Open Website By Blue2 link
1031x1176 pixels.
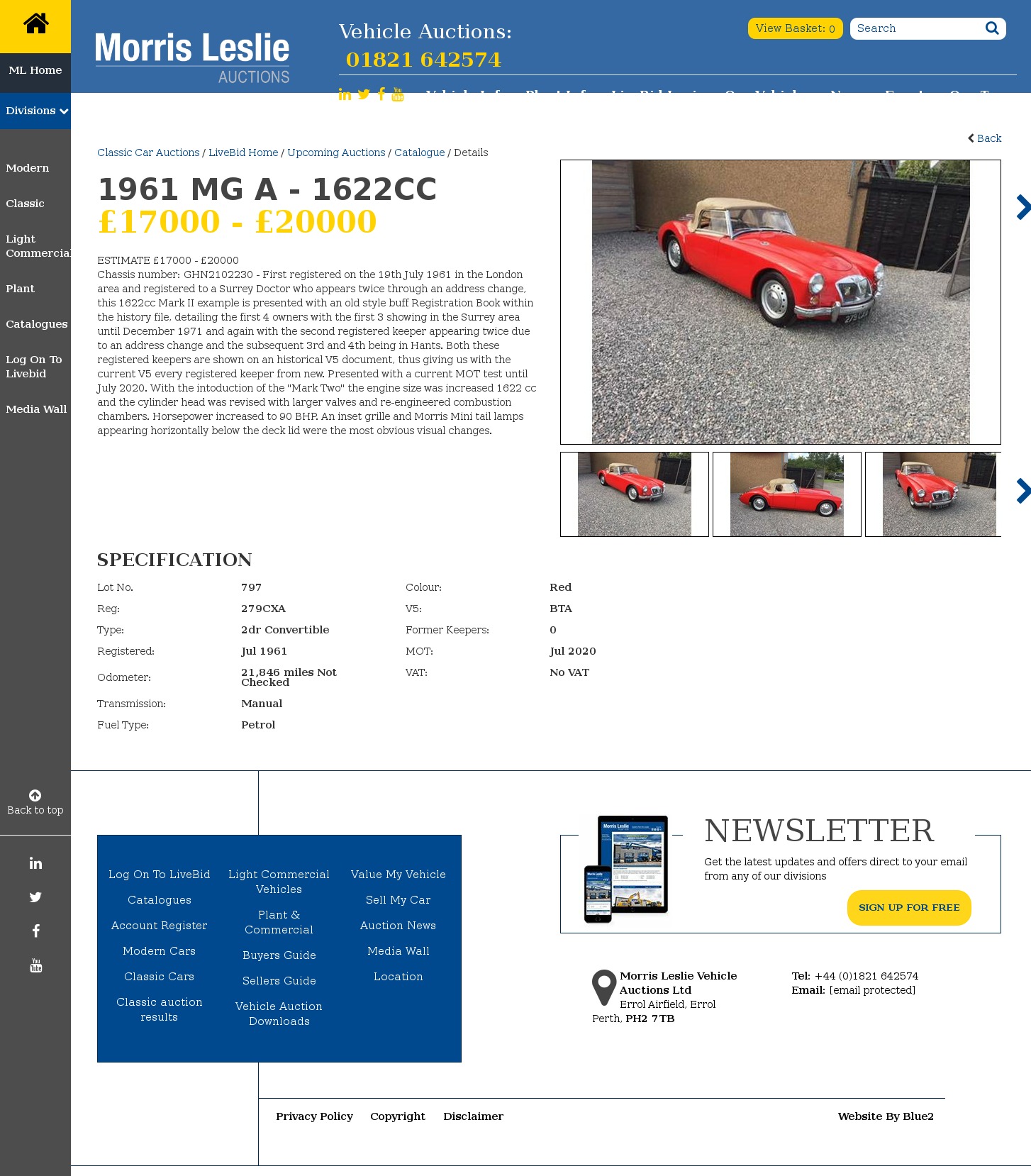[886, 1116]
